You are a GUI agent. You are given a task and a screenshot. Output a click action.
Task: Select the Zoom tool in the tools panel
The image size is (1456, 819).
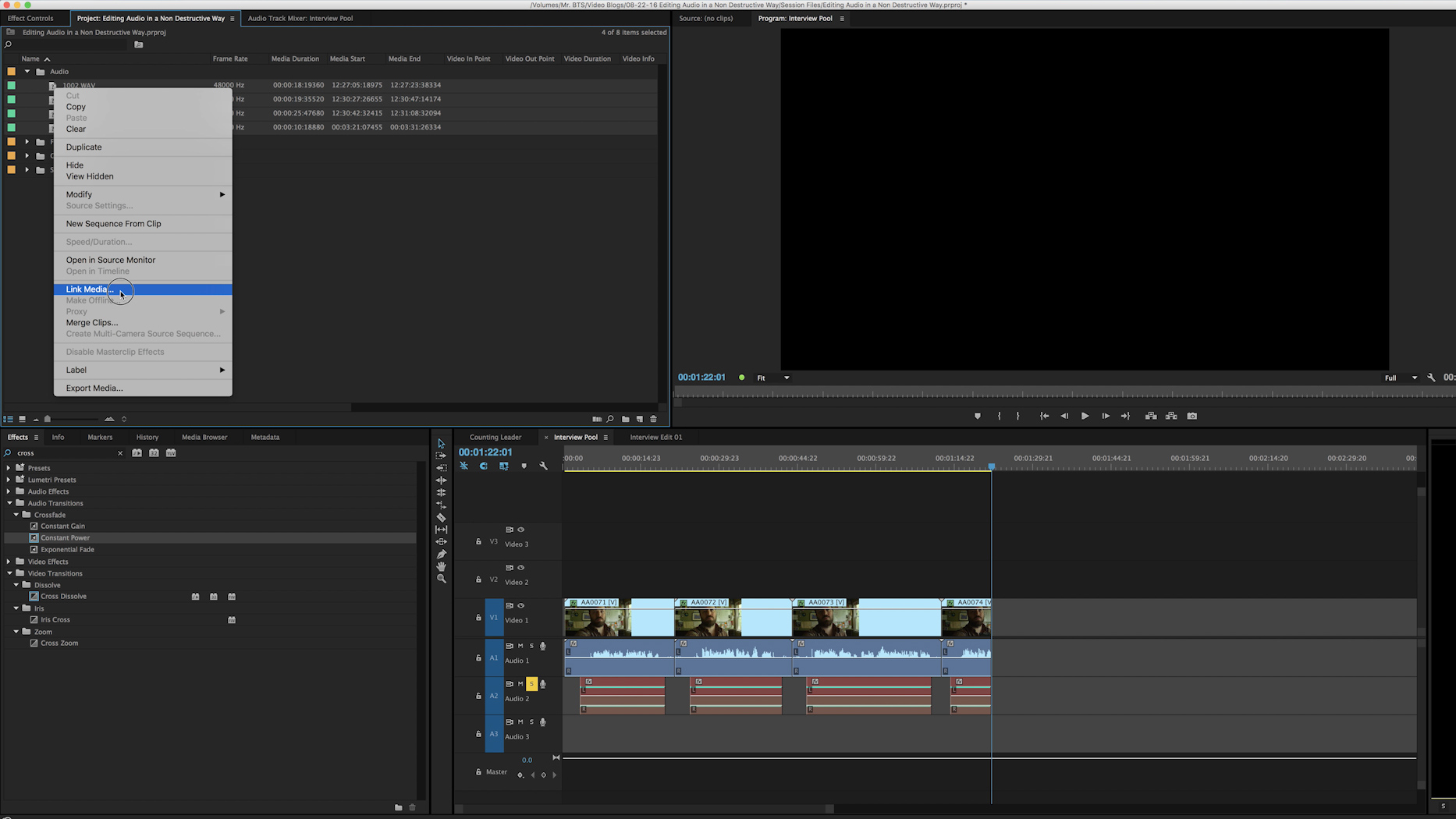pos(441,579)
